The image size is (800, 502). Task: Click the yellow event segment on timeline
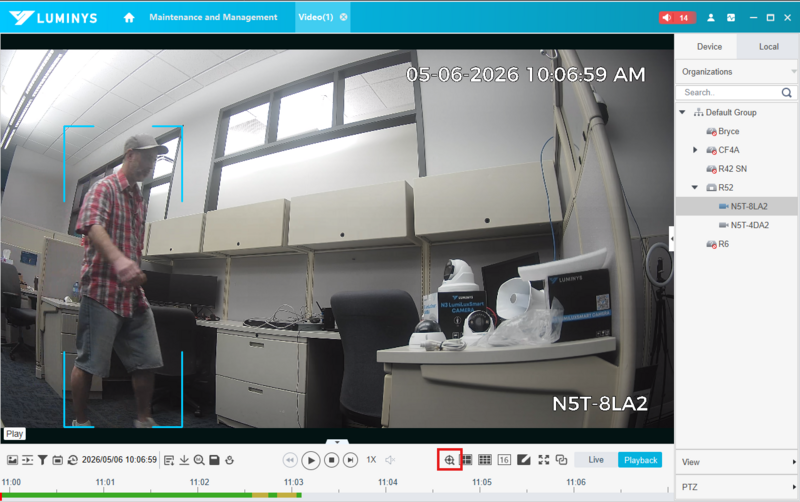point(260,495)
